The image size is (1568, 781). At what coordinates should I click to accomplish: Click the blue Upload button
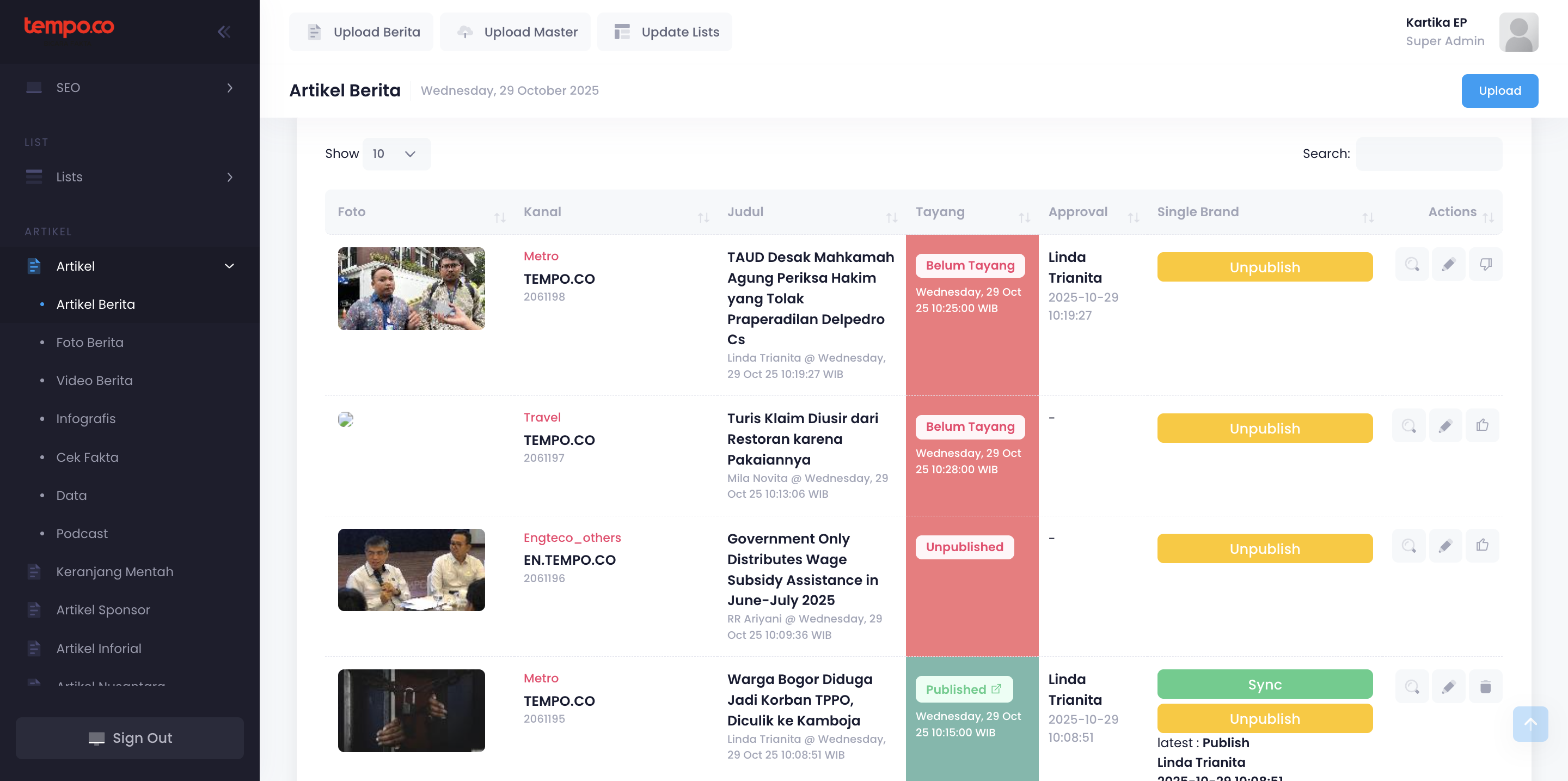point(1499,91)
